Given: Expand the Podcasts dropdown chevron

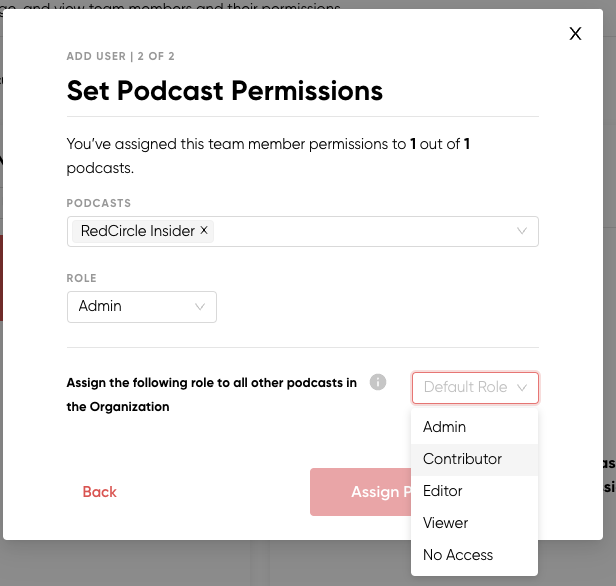Looking at the screenshot, I should [522, 231].
